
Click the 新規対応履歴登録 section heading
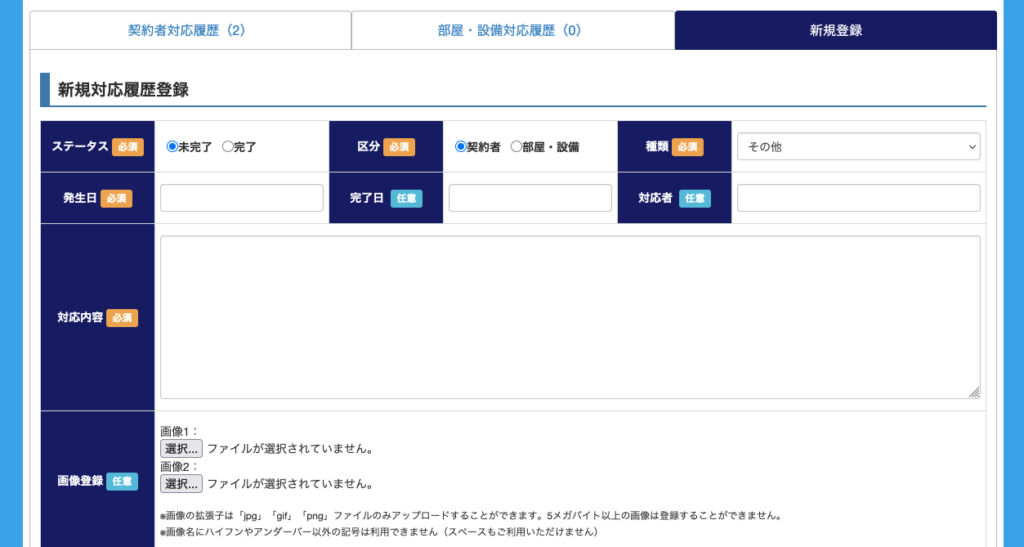[123, 90]
